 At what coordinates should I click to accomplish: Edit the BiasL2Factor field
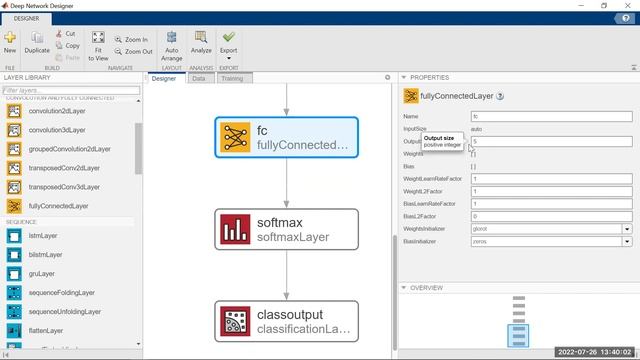tap(551, 216)
